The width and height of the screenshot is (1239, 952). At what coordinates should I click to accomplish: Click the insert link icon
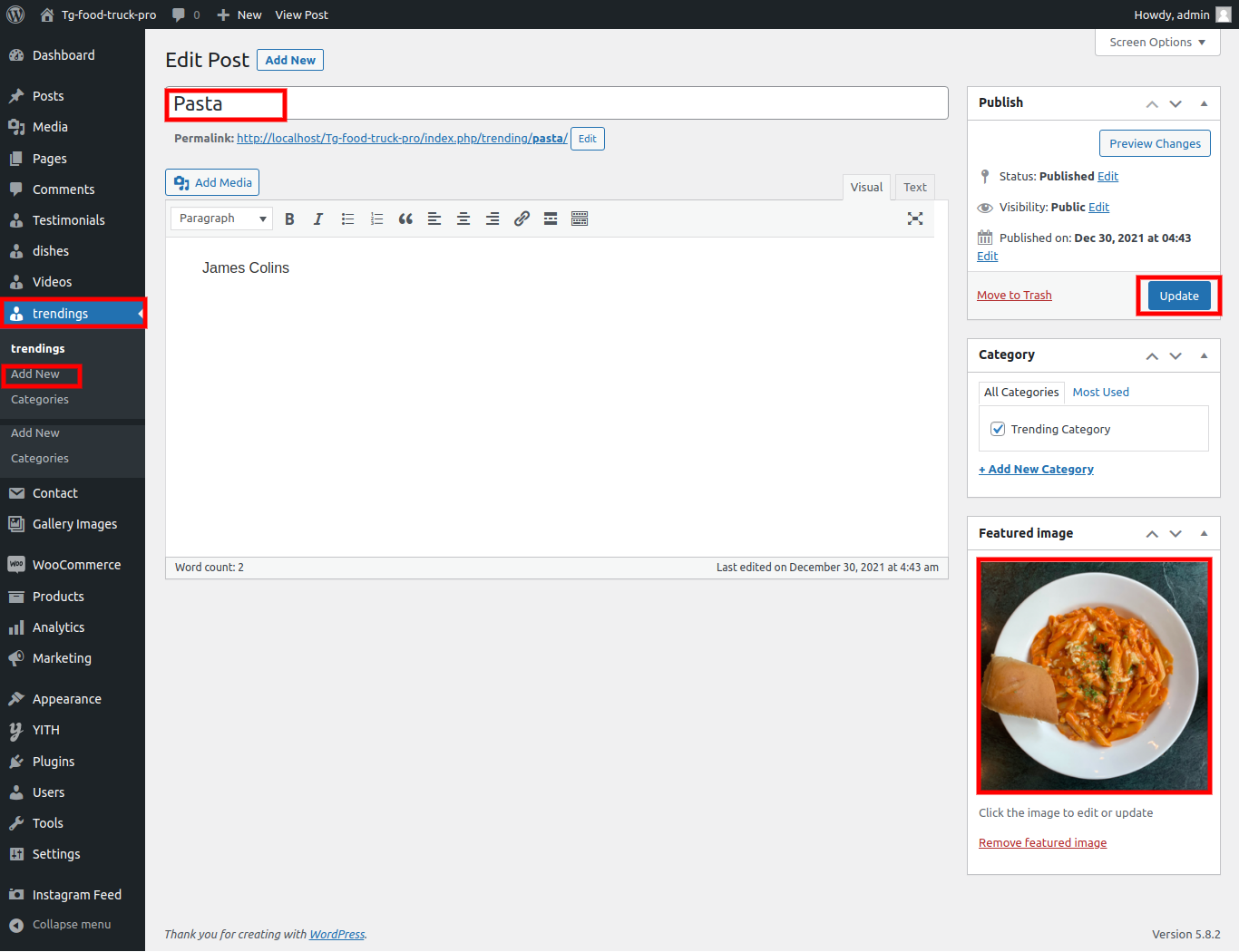tap(522, 219)
